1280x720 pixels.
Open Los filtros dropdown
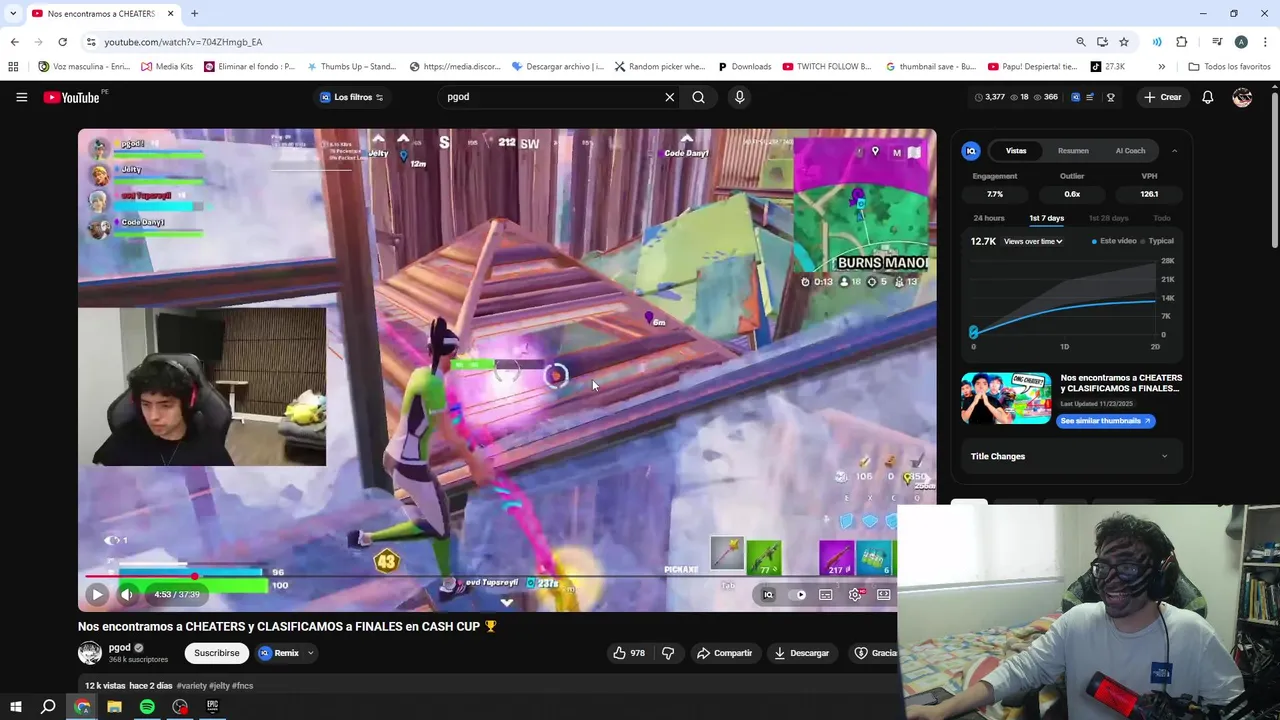(352, 97)
